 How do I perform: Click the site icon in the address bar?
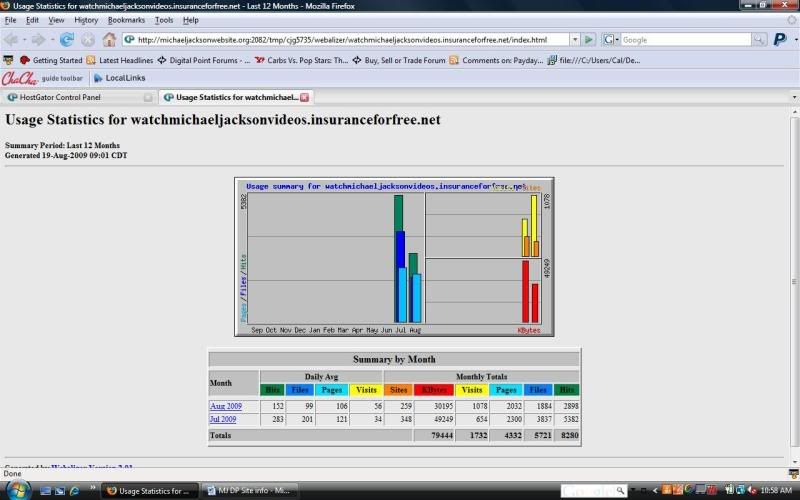[130, 39]
